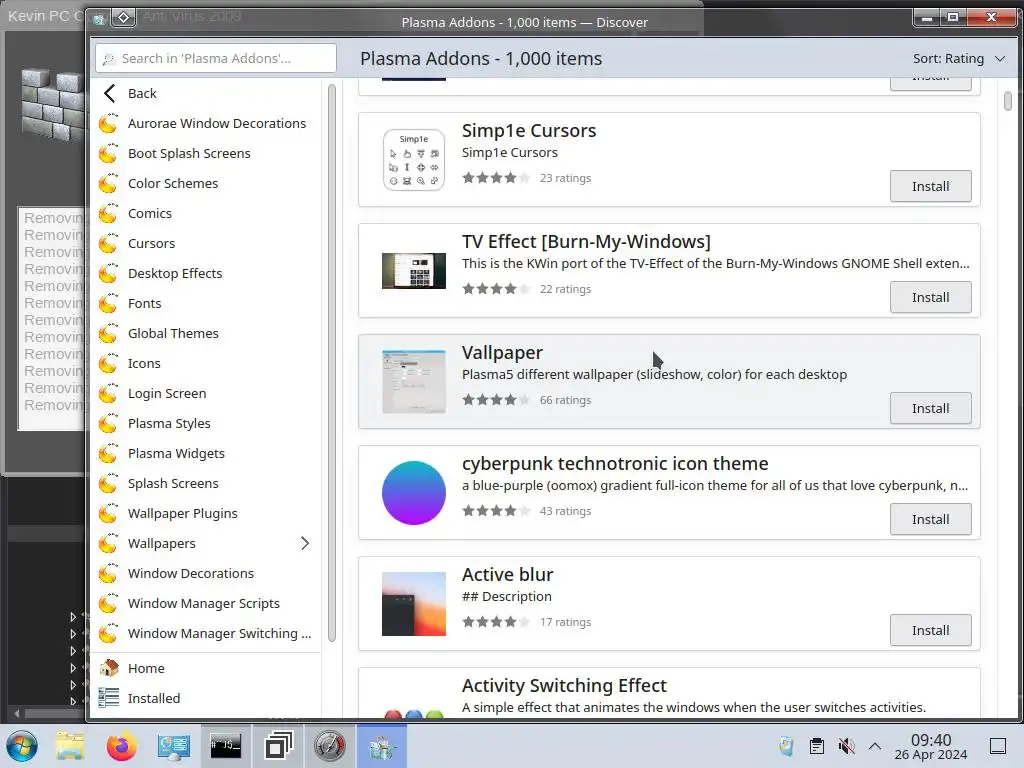This screenshot has height=768, width=1024.
Task: Open Active blur preview thumbnail
Action: click(414, 604)
